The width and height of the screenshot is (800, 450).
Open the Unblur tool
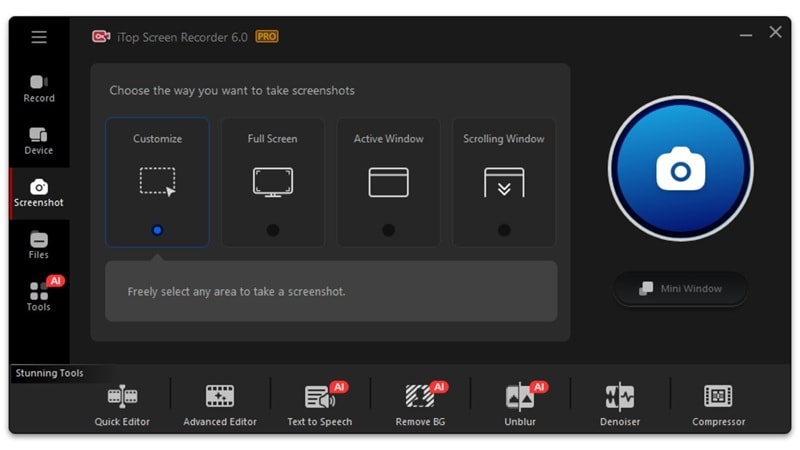pyautogui.click(x=520, y=405)
